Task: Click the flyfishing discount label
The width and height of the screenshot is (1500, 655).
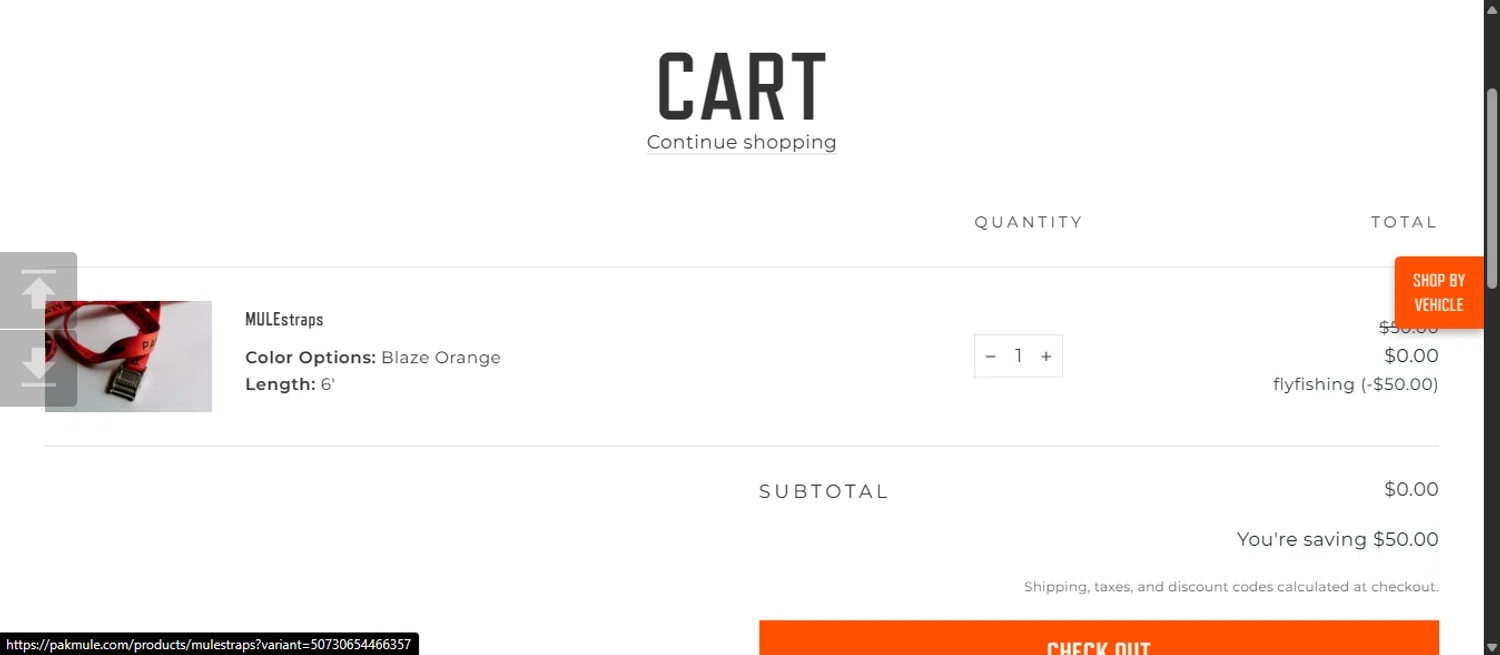Action: (x=1355, y=384)
